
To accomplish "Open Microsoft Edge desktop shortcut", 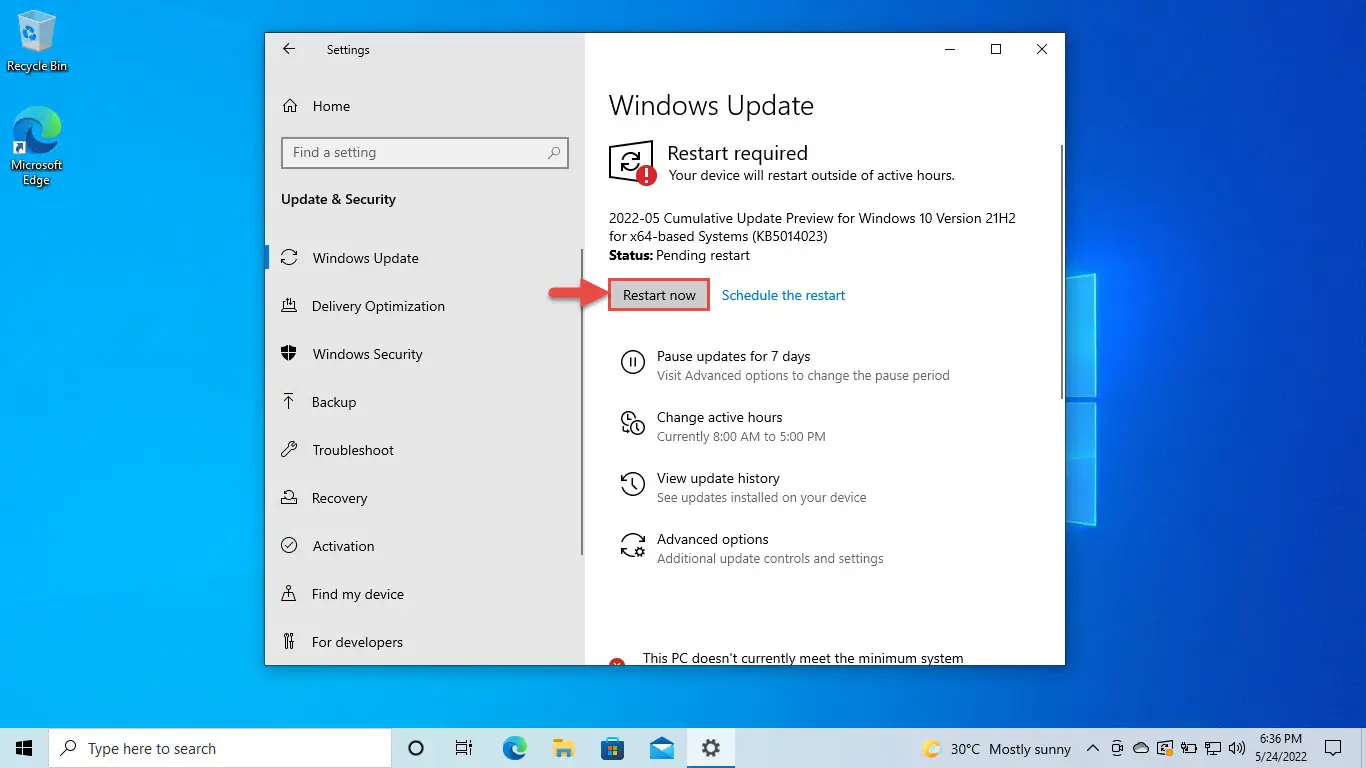I will pos(37,147).
